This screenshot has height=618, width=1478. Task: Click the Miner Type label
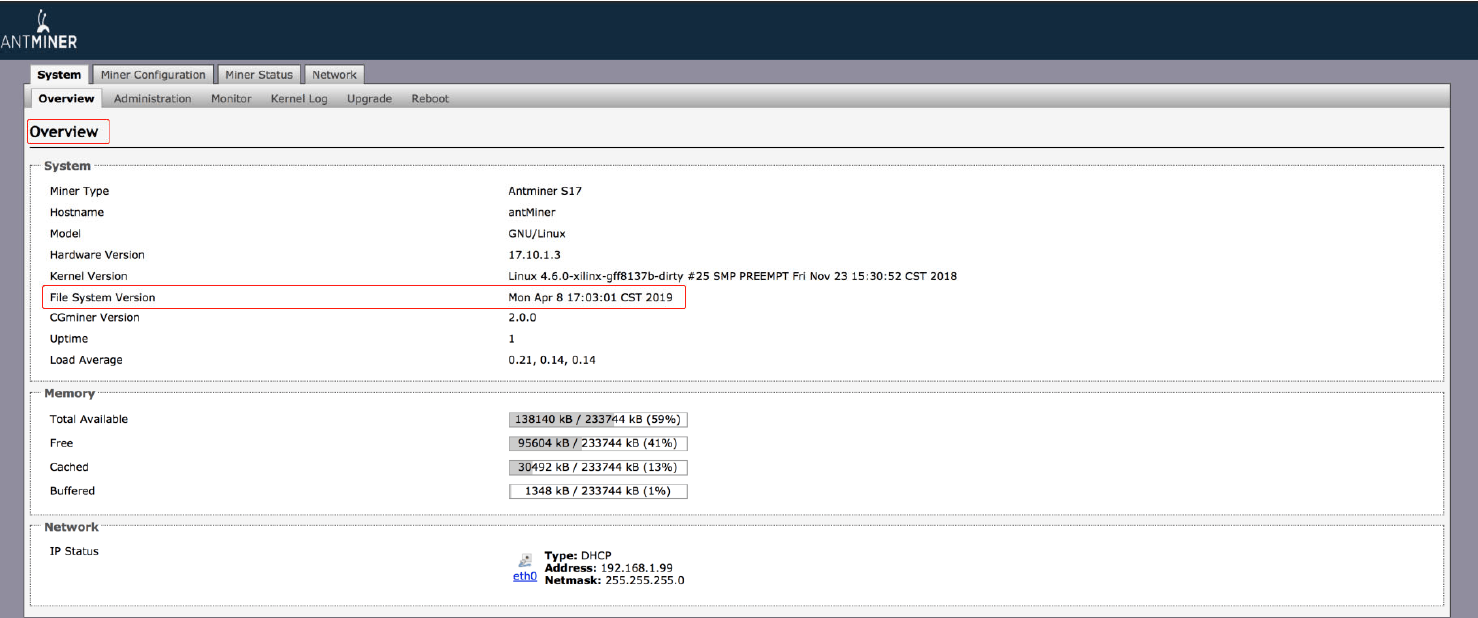click(80, 191)
